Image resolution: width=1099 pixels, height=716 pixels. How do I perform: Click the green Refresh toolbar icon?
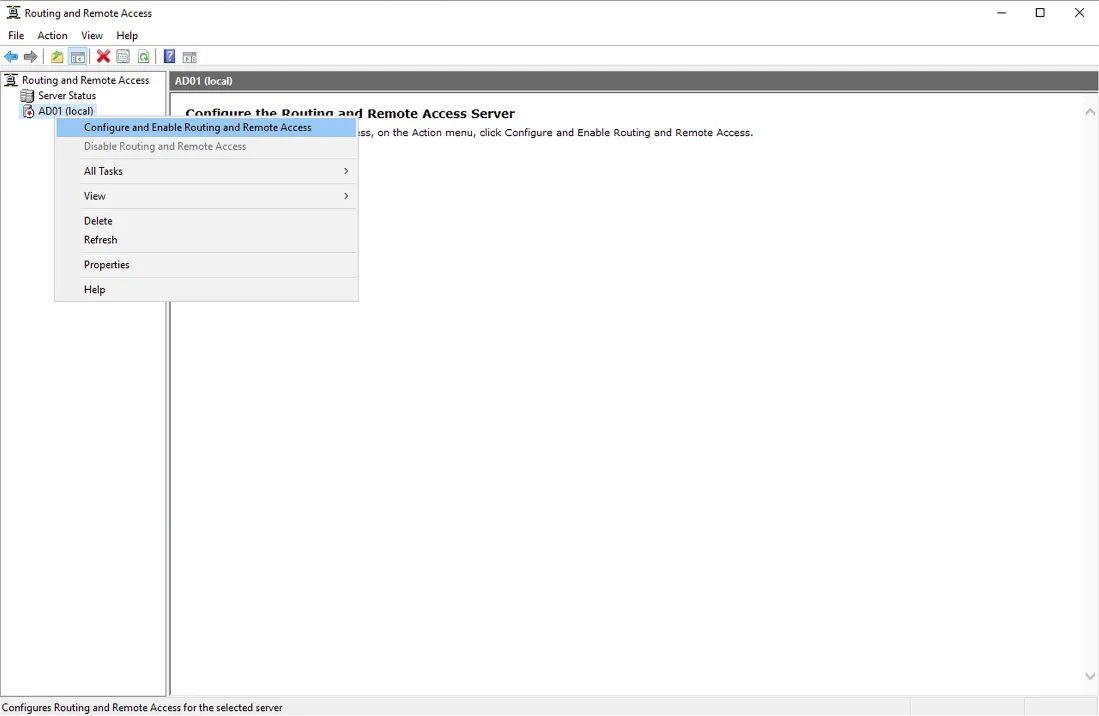click(144, 57)
